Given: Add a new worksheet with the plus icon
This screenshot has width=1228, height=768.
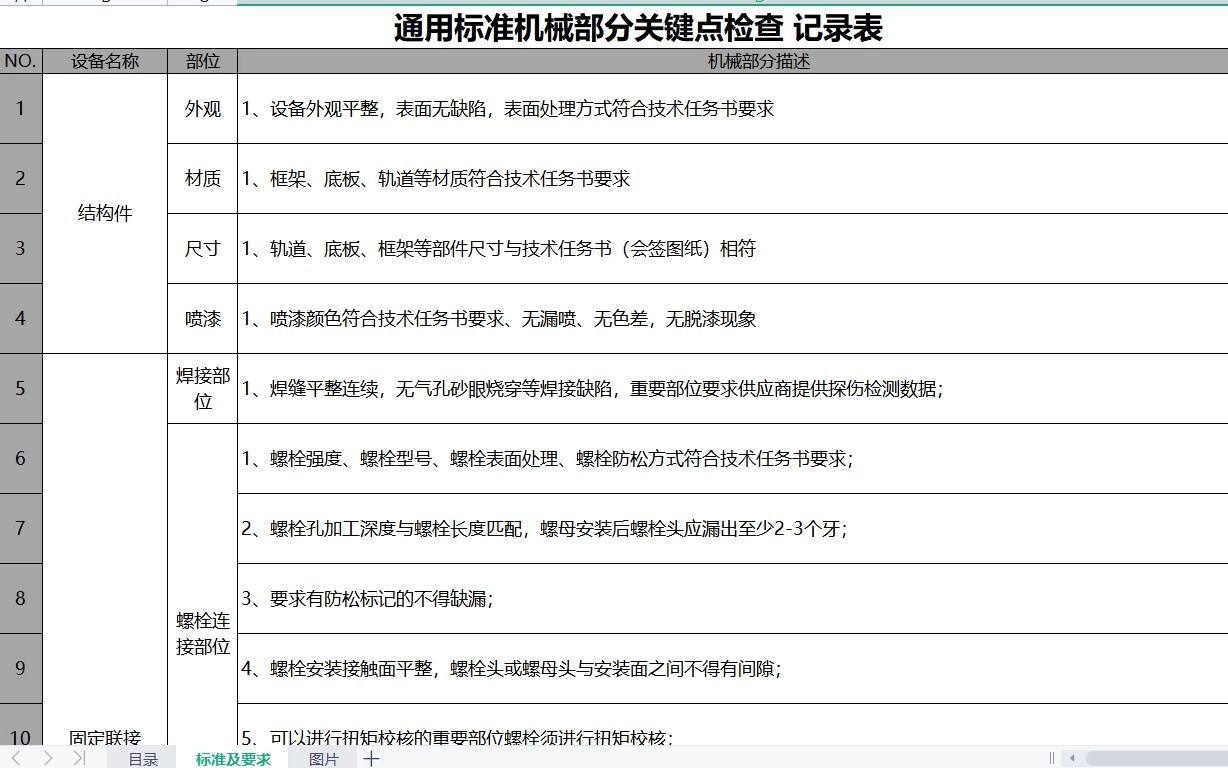Looking at the screenshot, I should (x=371, y=758).
